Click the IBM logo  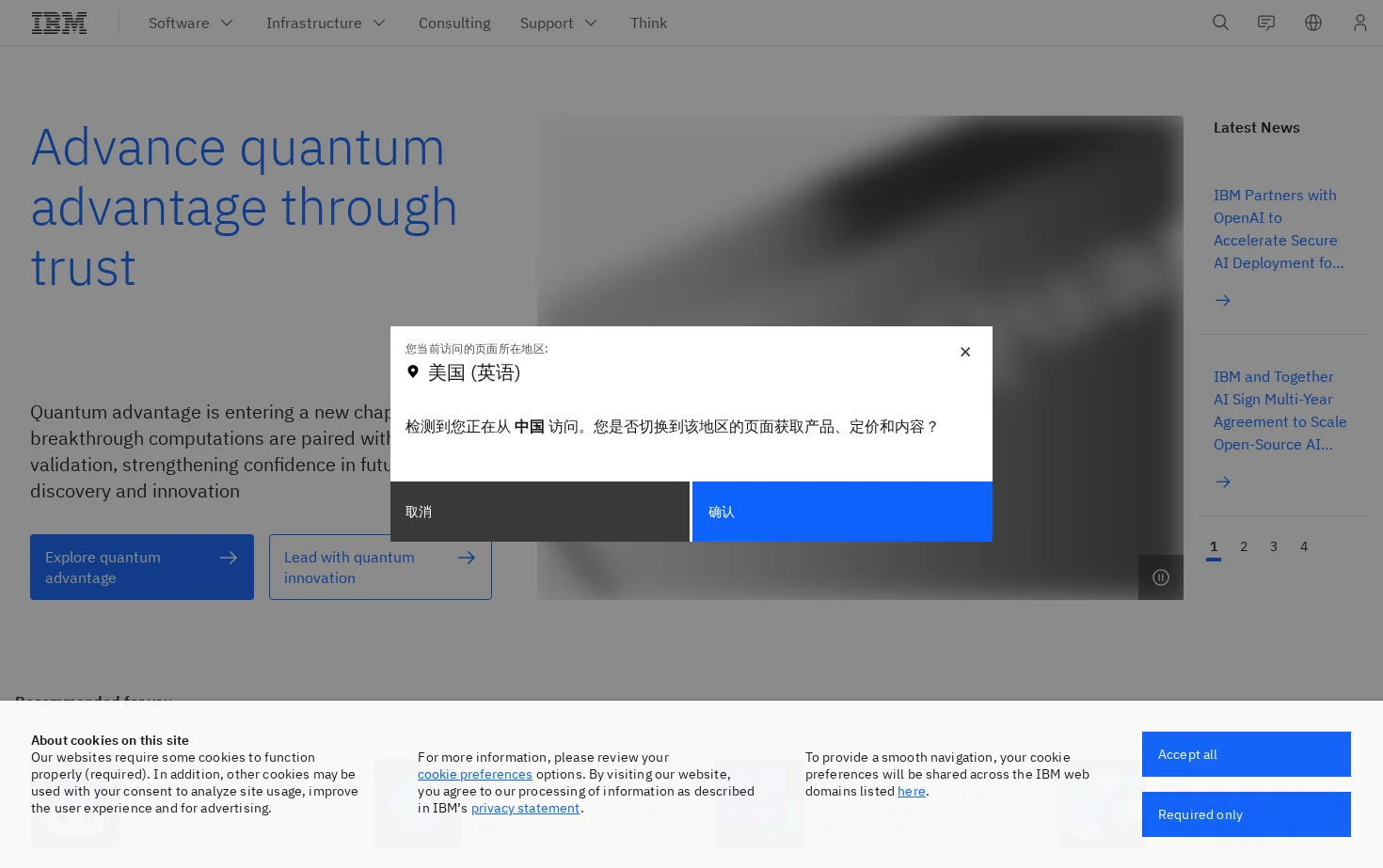click(x=59, y=23)
